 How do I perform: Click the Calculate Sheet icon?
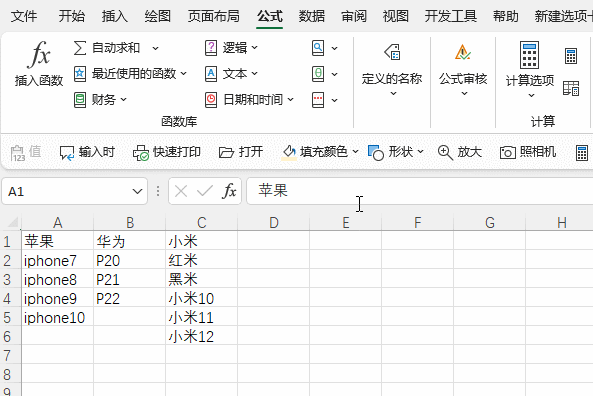pyautogui.click(x=571, y=89)
